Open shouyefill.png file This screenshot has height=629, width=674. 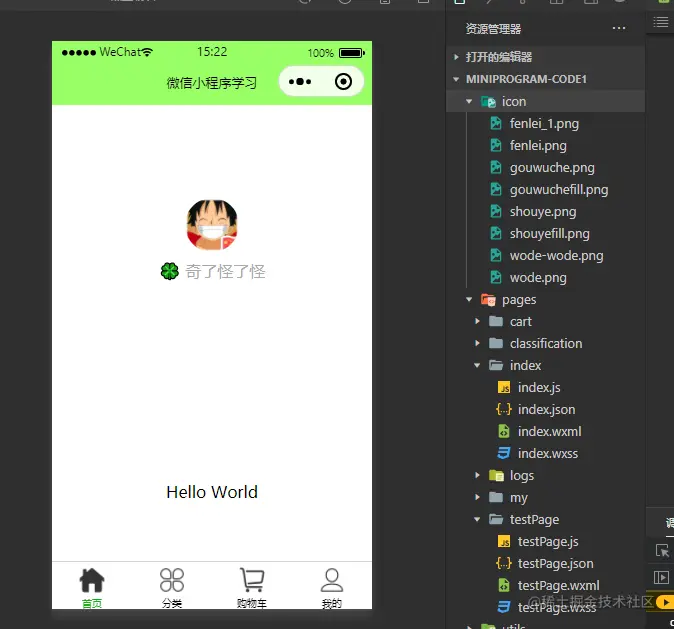tap(550, 233)
